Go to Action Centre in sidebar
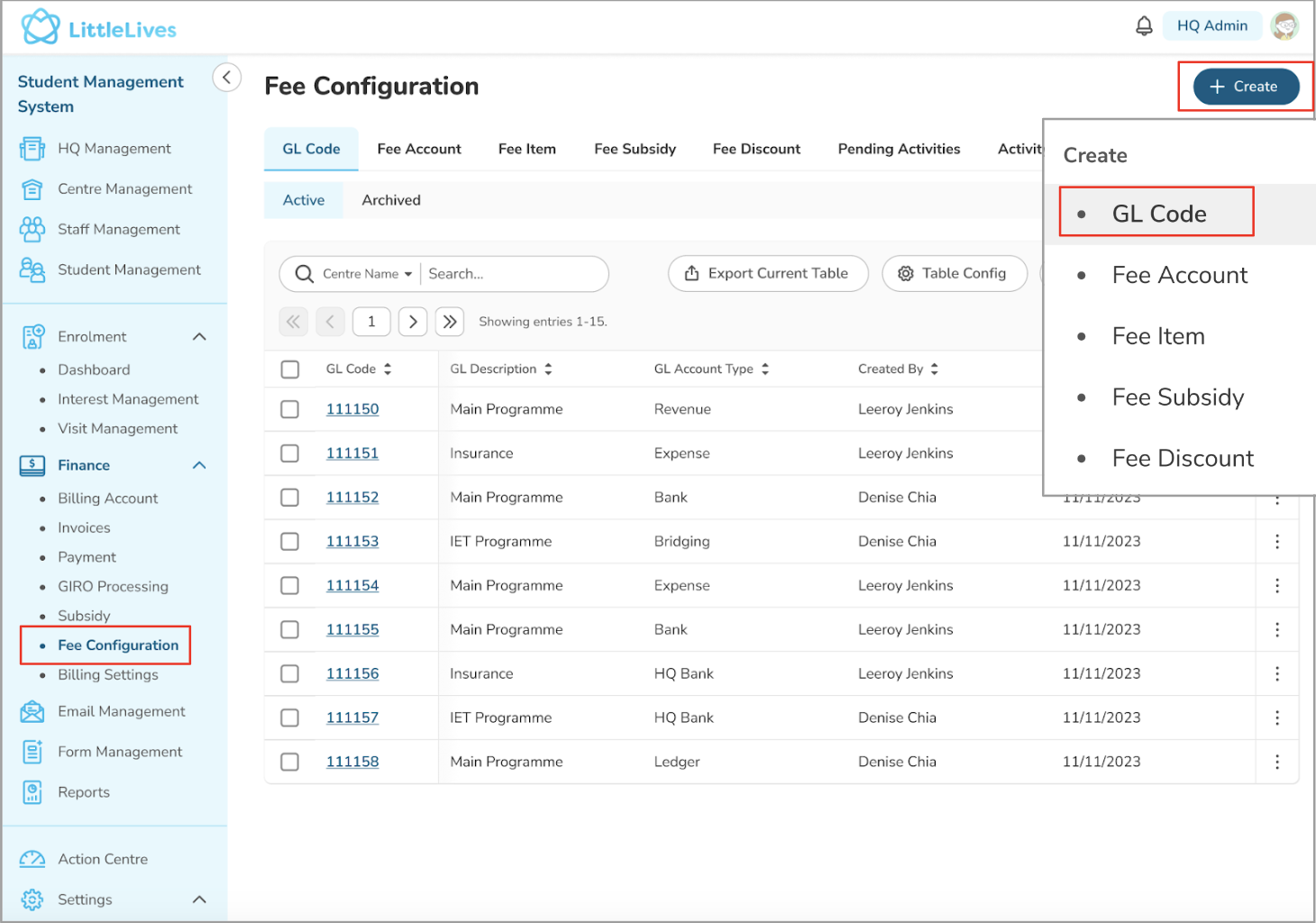Image resolution: width=1316 pixels, height=923 pixels. 103,859
